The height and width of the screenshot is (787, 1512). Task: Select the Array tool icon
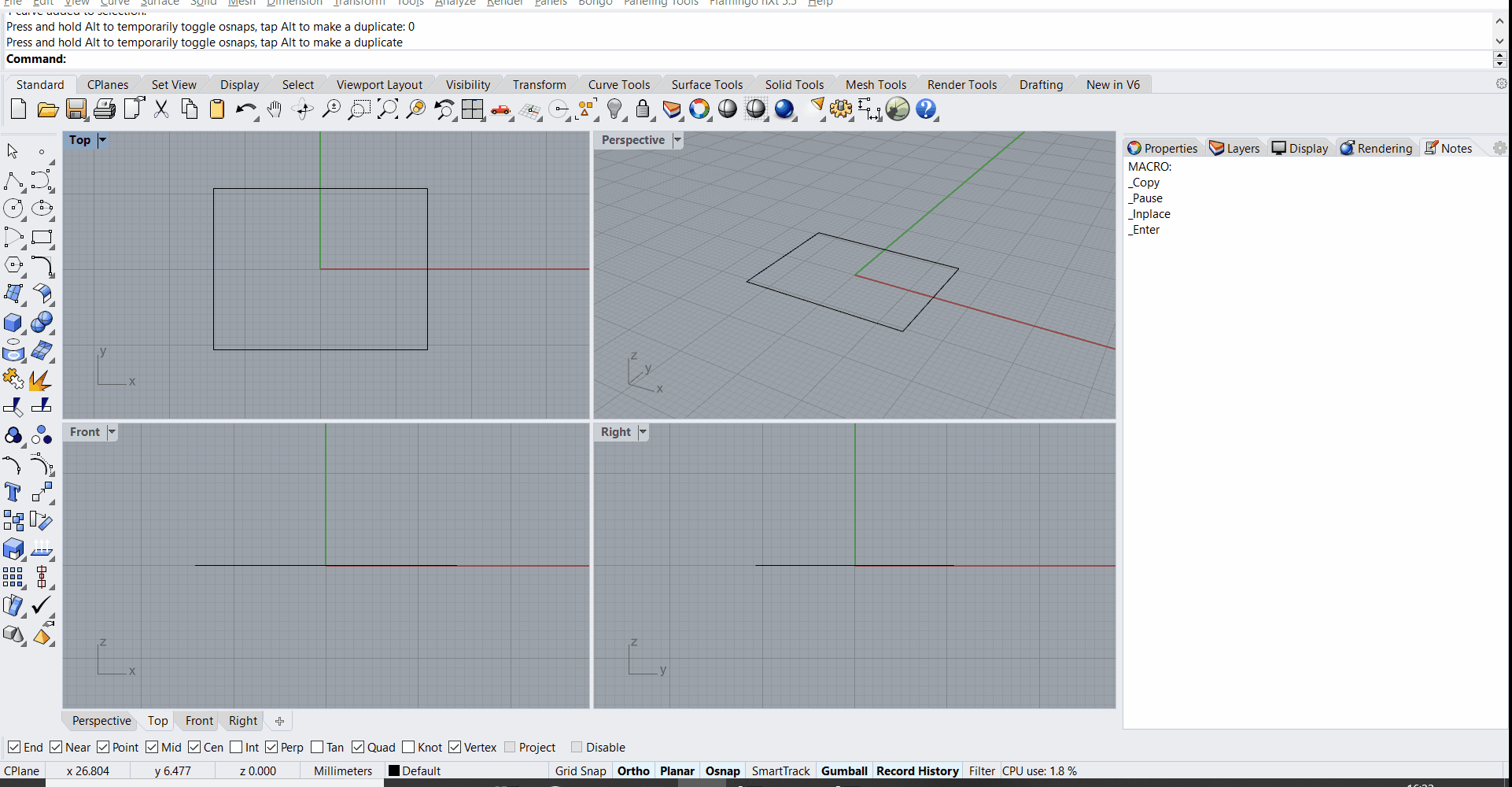pos(13,577)
